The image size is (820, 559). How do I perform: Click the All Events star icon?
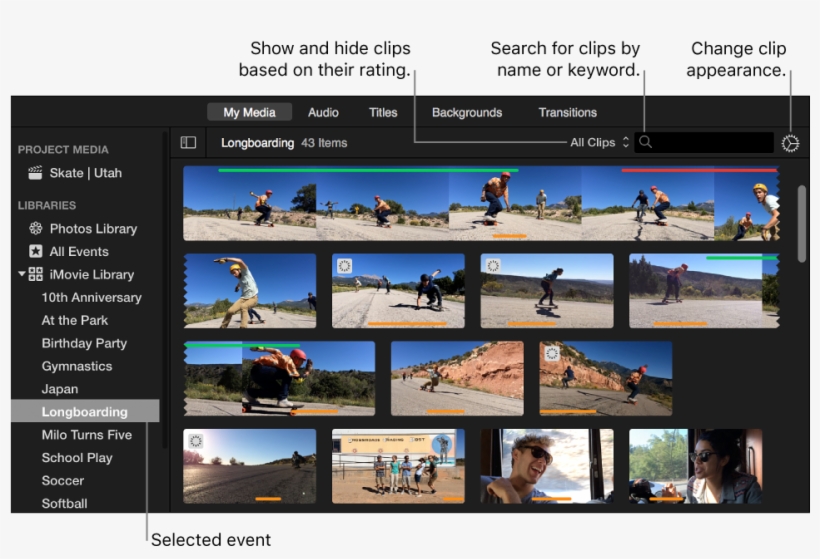click(36, 252)
